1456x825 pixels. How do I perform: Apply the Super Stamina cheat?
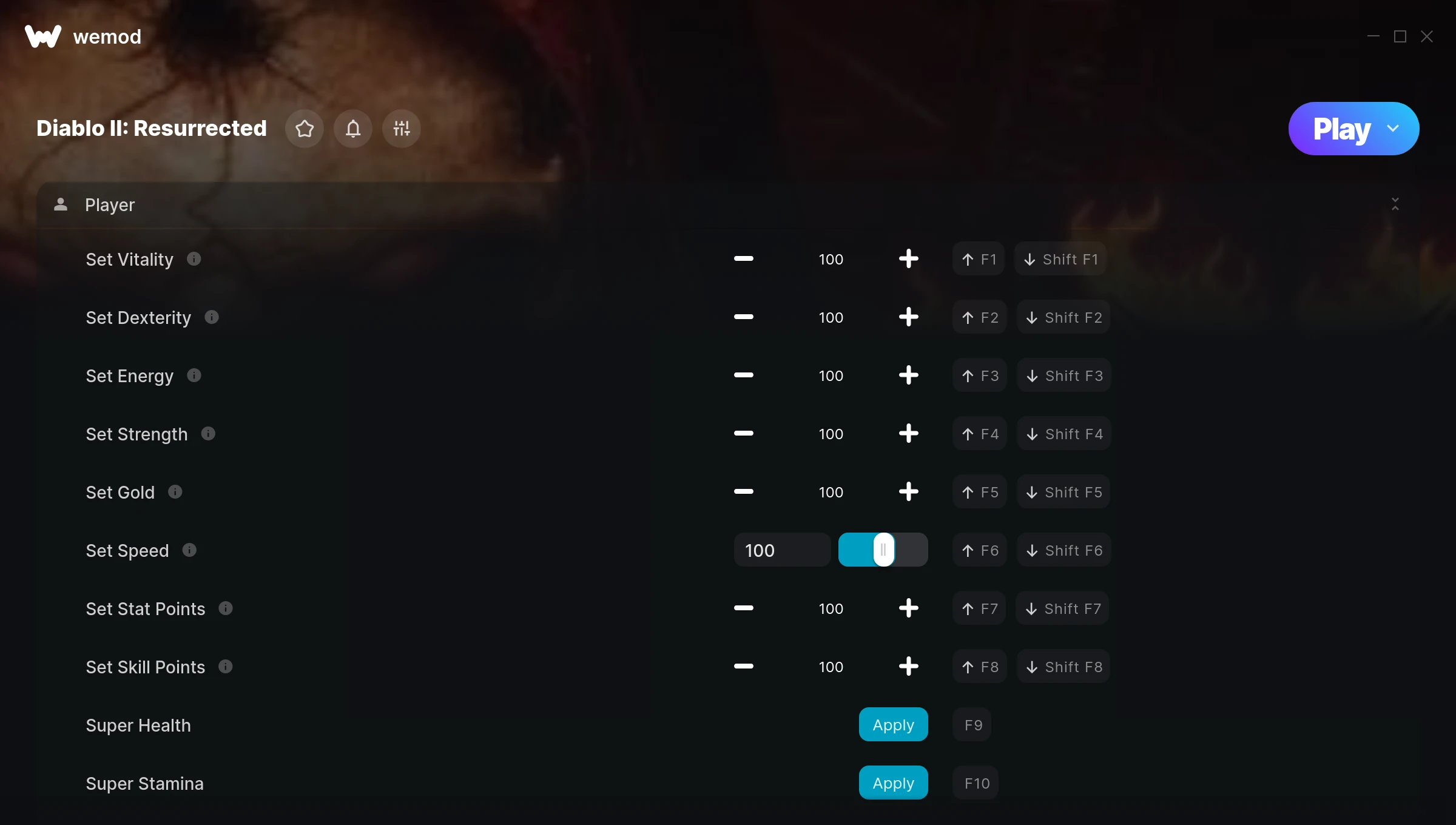click(894, 783)
